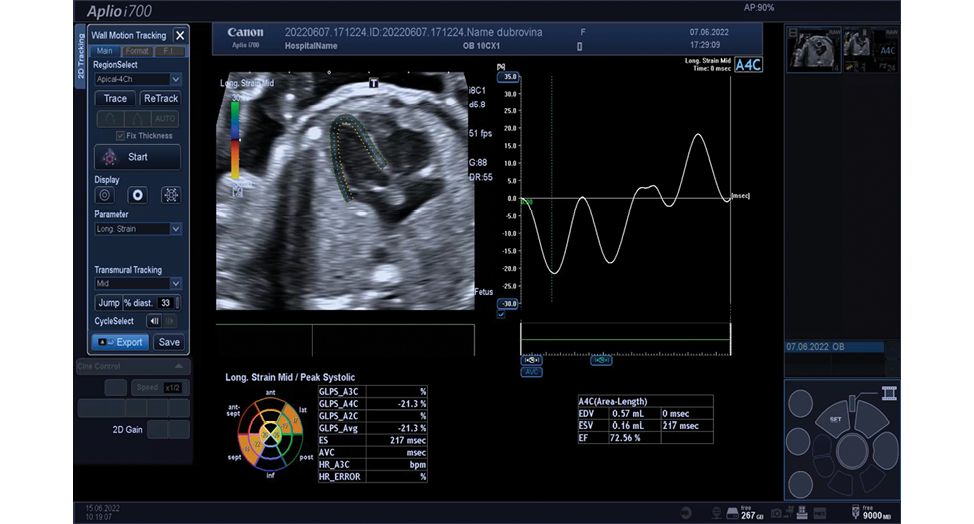Screen dimensions: 974x524
Task: Click the % diast. value field 33
Action: click(165, 303)
